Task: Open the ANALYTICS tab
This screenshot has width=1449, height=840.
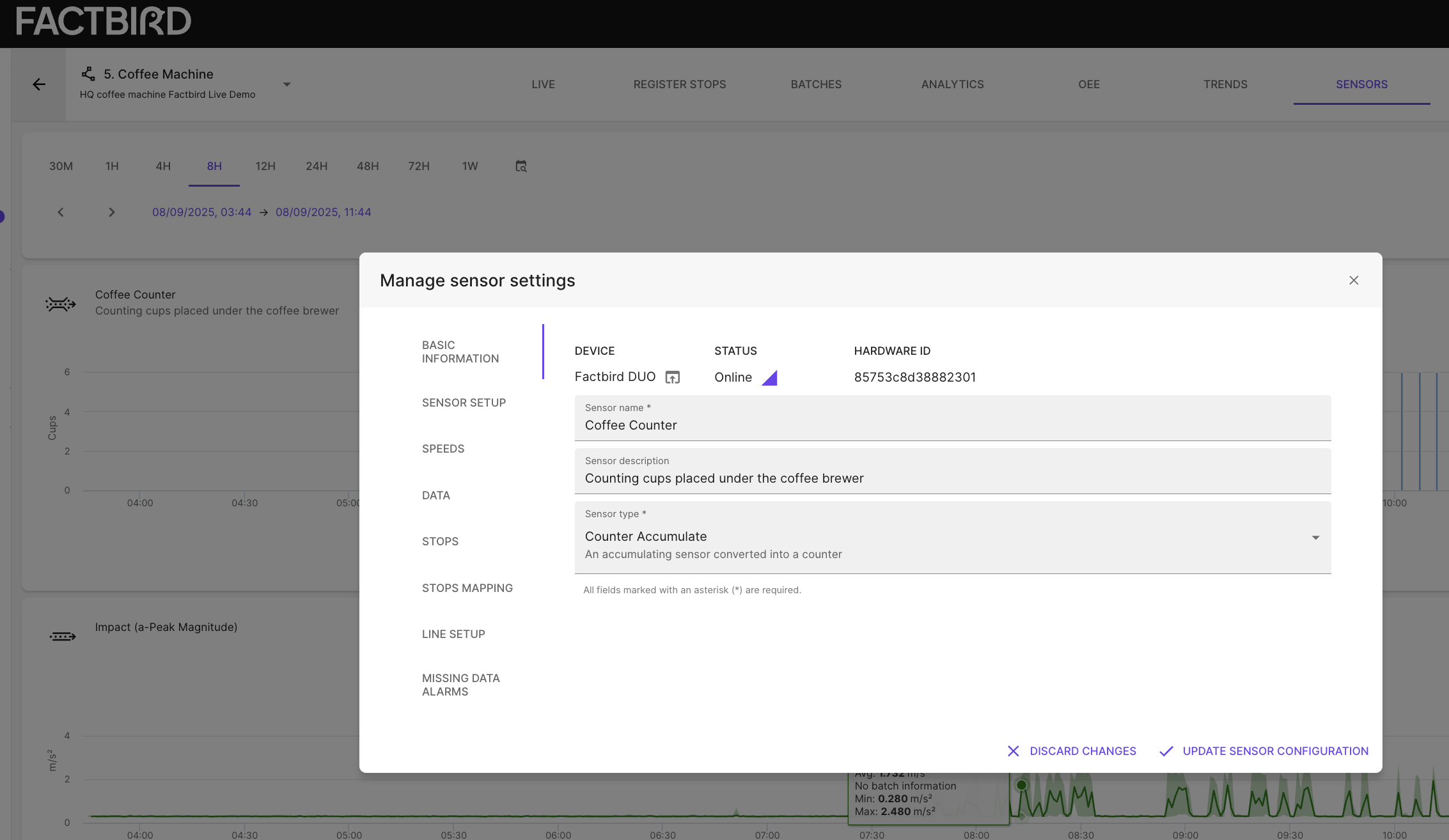Action: point(953,84)
